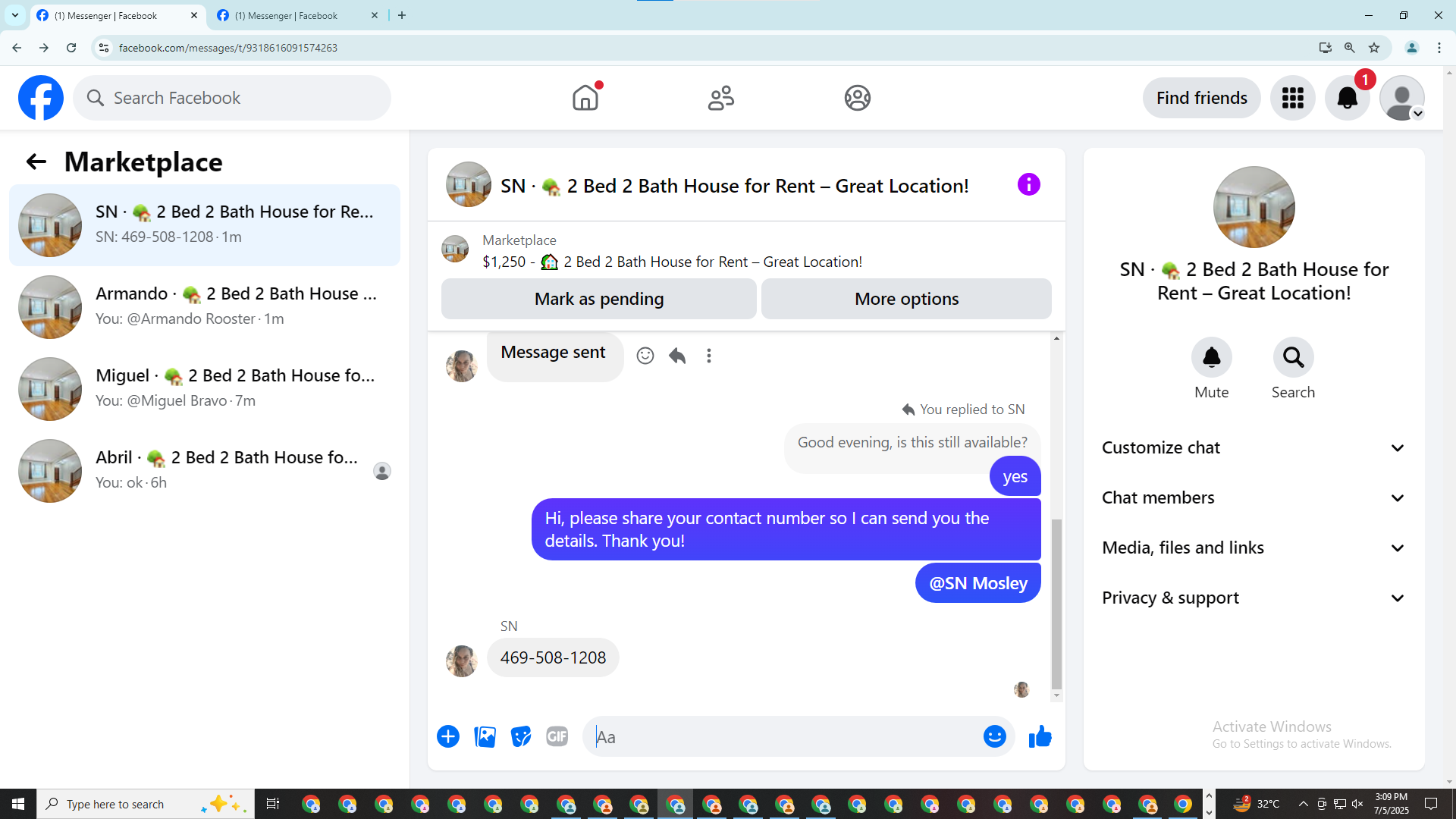Screen dimensions: 1456x819
Task: Send a thumbs-up like
Action: tap(1040, 736)
